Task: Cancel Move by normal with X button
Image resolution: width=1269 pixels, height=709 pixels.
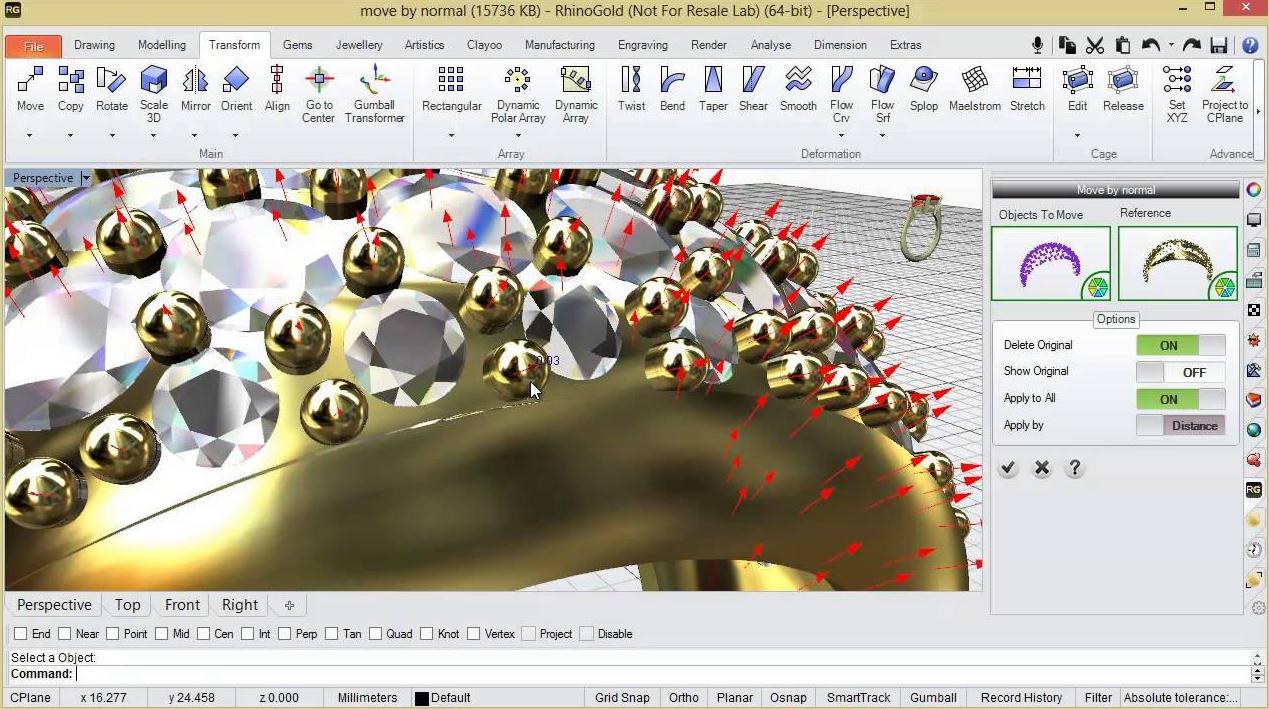Action: tap(1042, 468)
